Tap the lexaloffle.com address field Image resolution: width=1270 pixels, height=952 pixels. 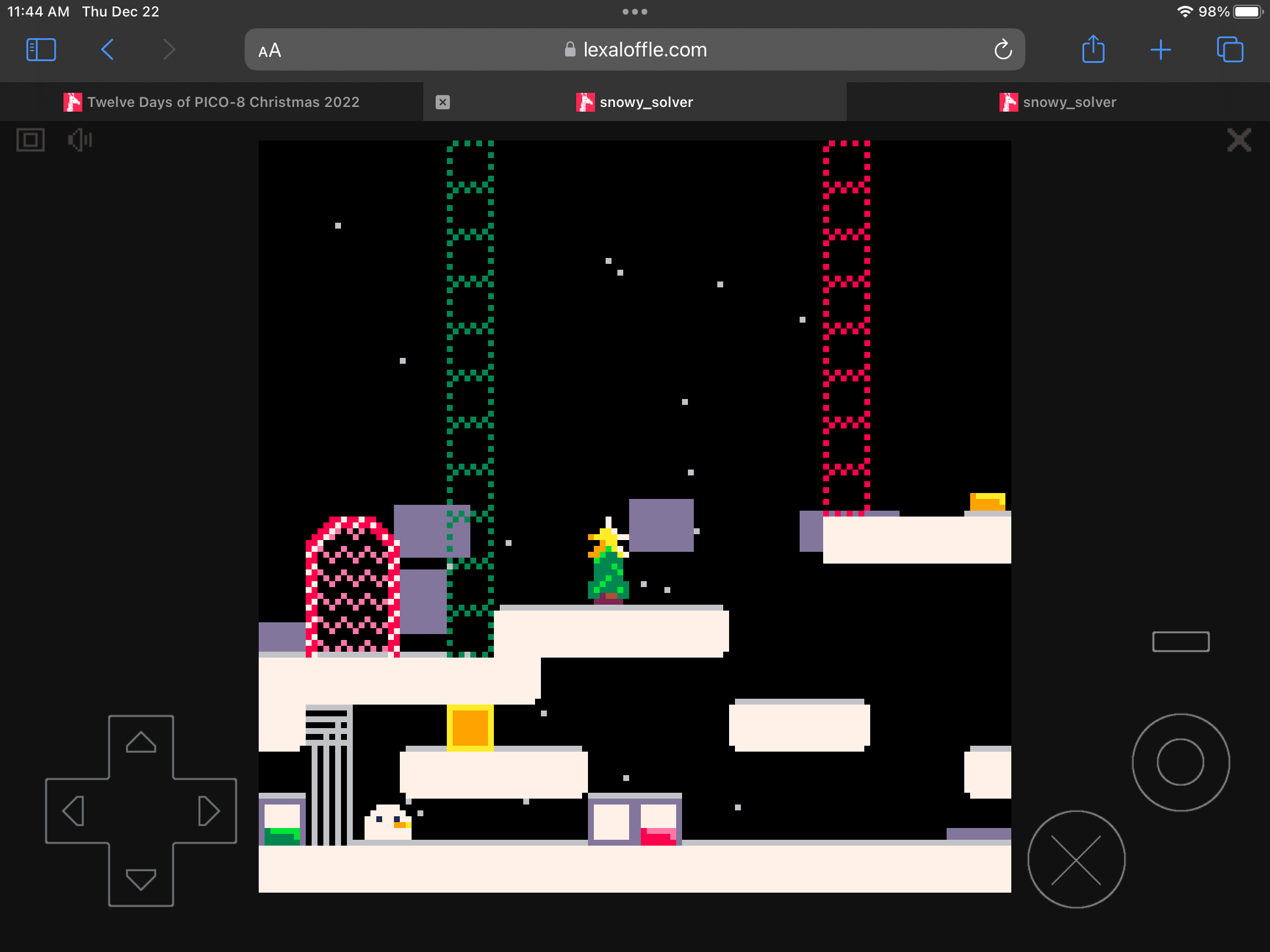(x=635, y=50)
